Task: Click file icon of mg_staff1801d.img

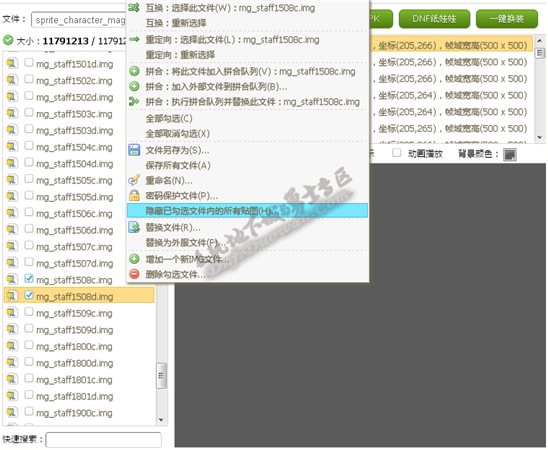Action: [12, 395]
